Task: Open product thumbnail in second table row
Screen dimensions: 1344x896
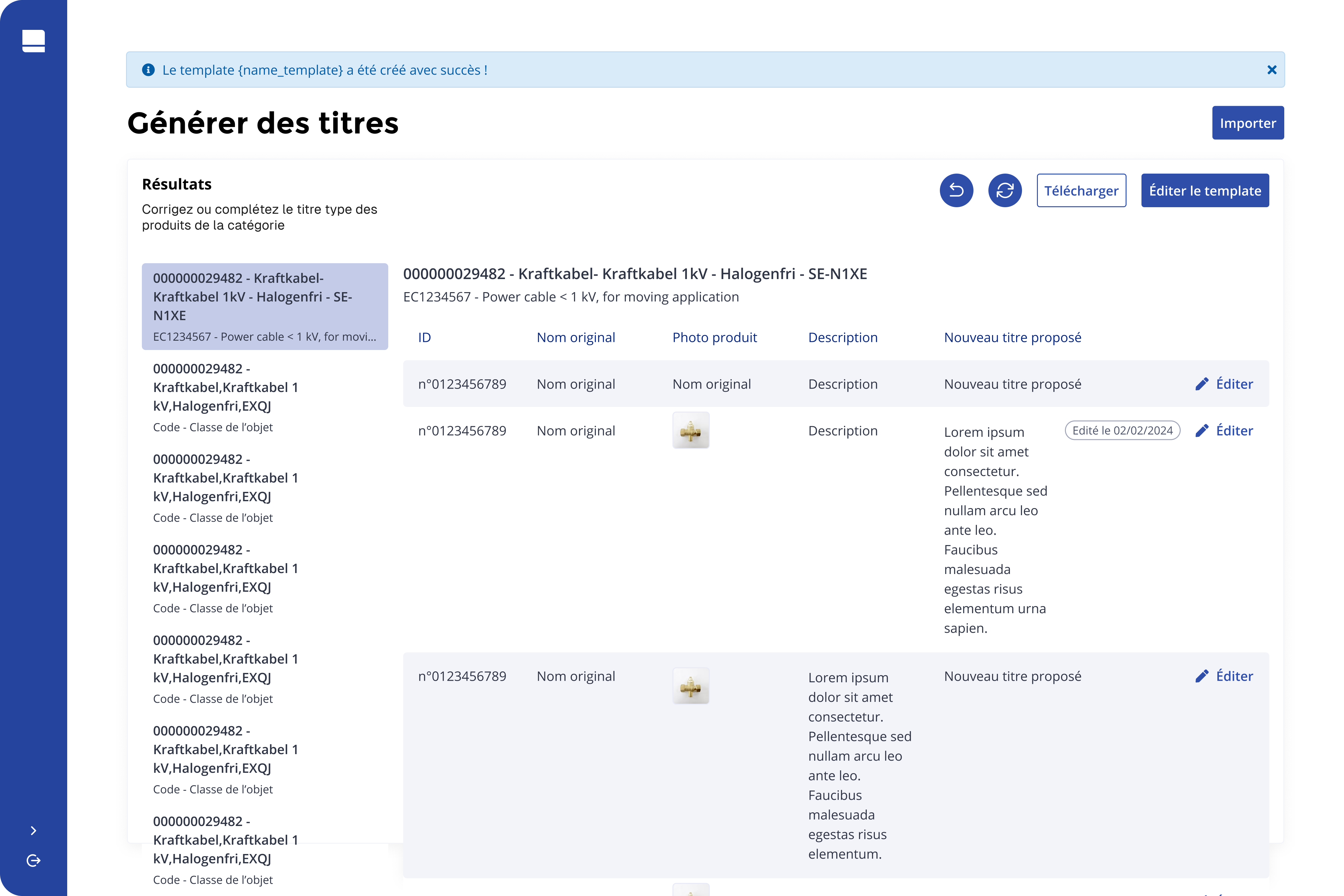Action: pos(690,430)
